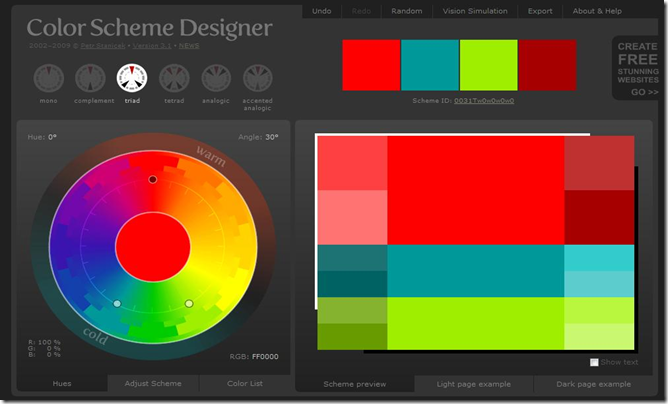The image size is (668, 404).
Task: Open the Light page example tab
Action: 474,384
